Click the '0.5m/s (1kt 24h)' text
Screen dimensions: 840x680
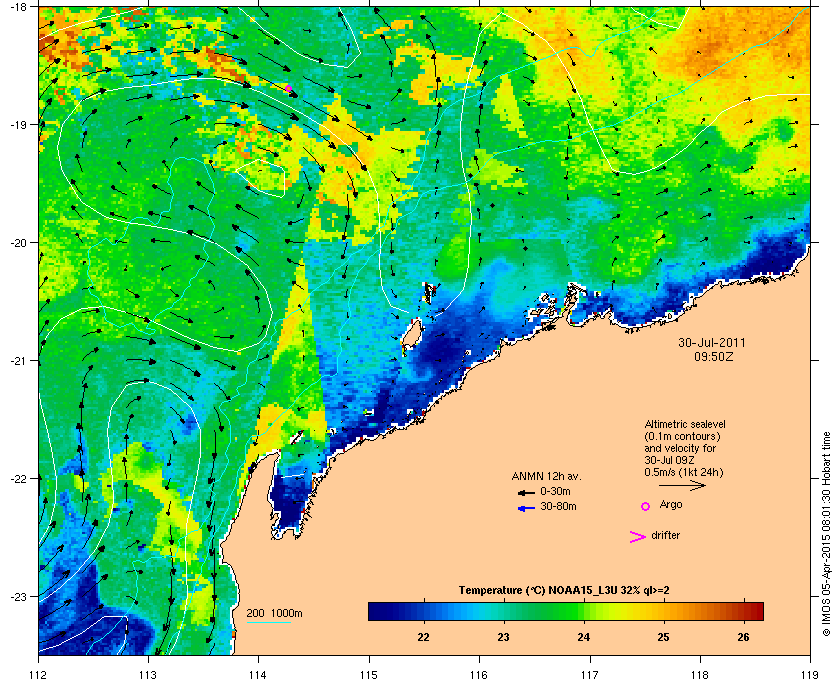coord(684,473)
